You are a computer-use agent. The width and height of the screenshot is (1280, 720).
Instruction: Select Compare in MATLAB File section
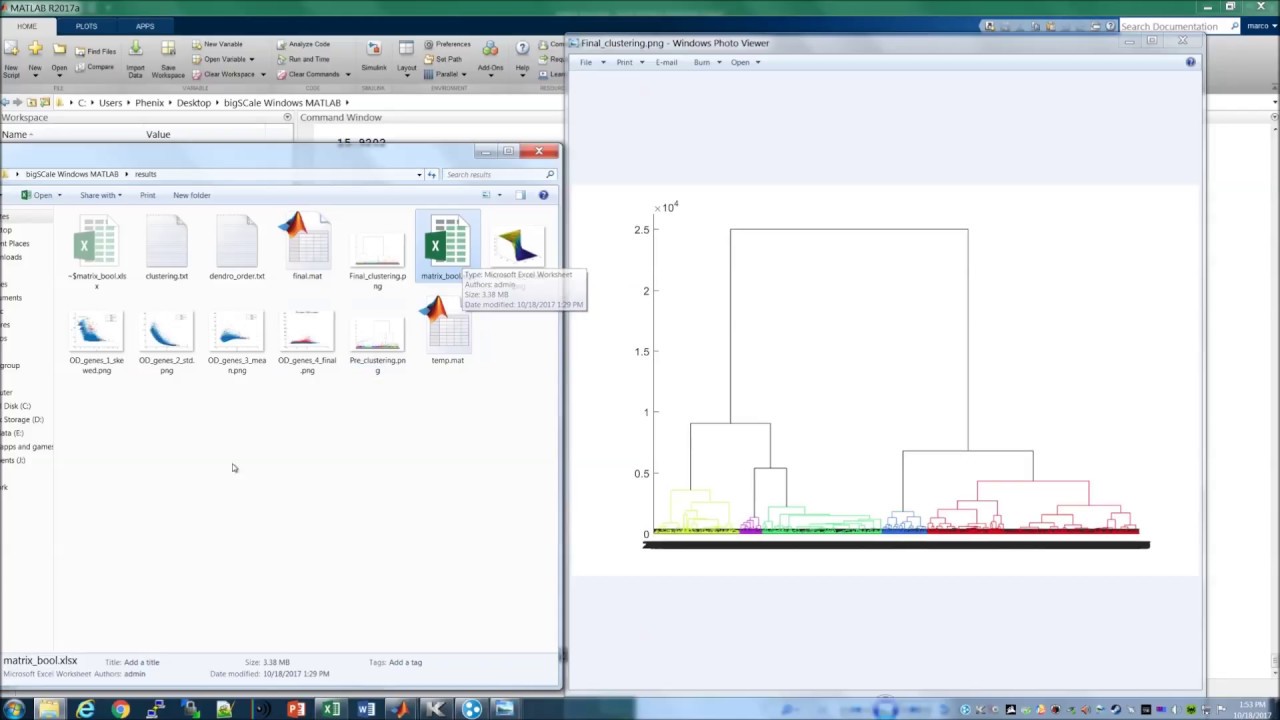tap(95, 67)
